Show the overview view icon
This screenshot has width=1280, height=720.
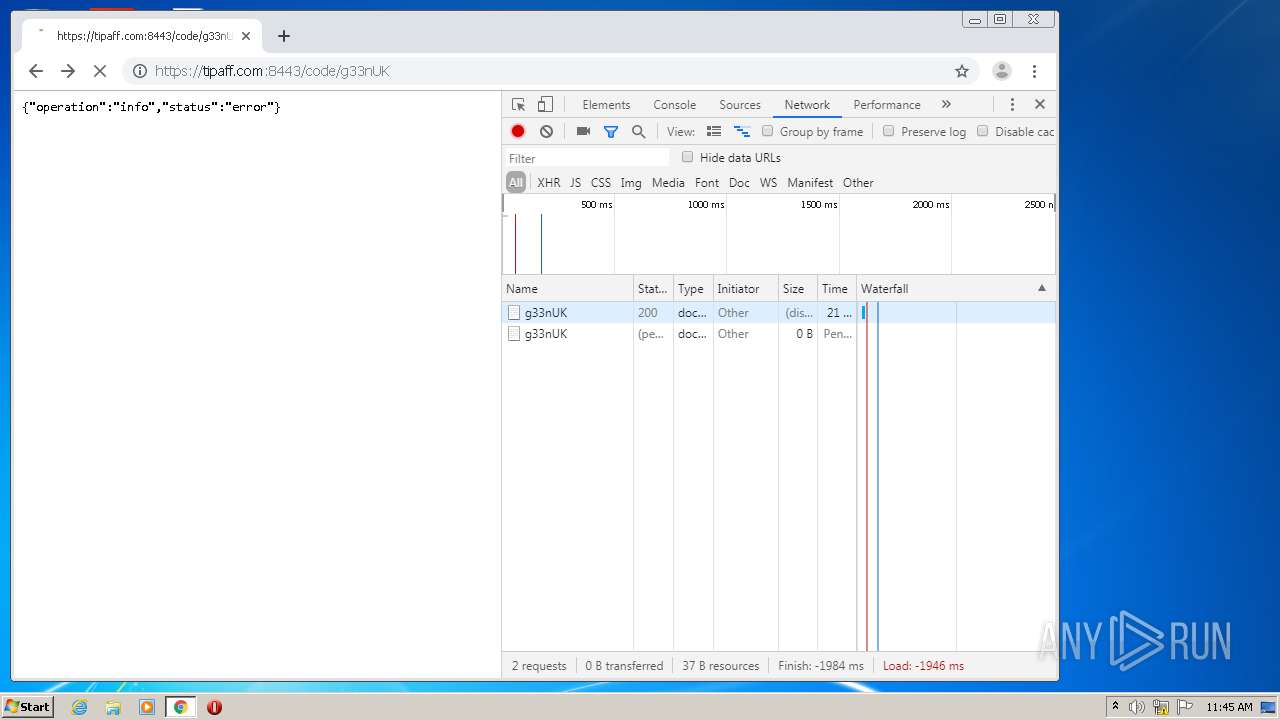point(742,131)
